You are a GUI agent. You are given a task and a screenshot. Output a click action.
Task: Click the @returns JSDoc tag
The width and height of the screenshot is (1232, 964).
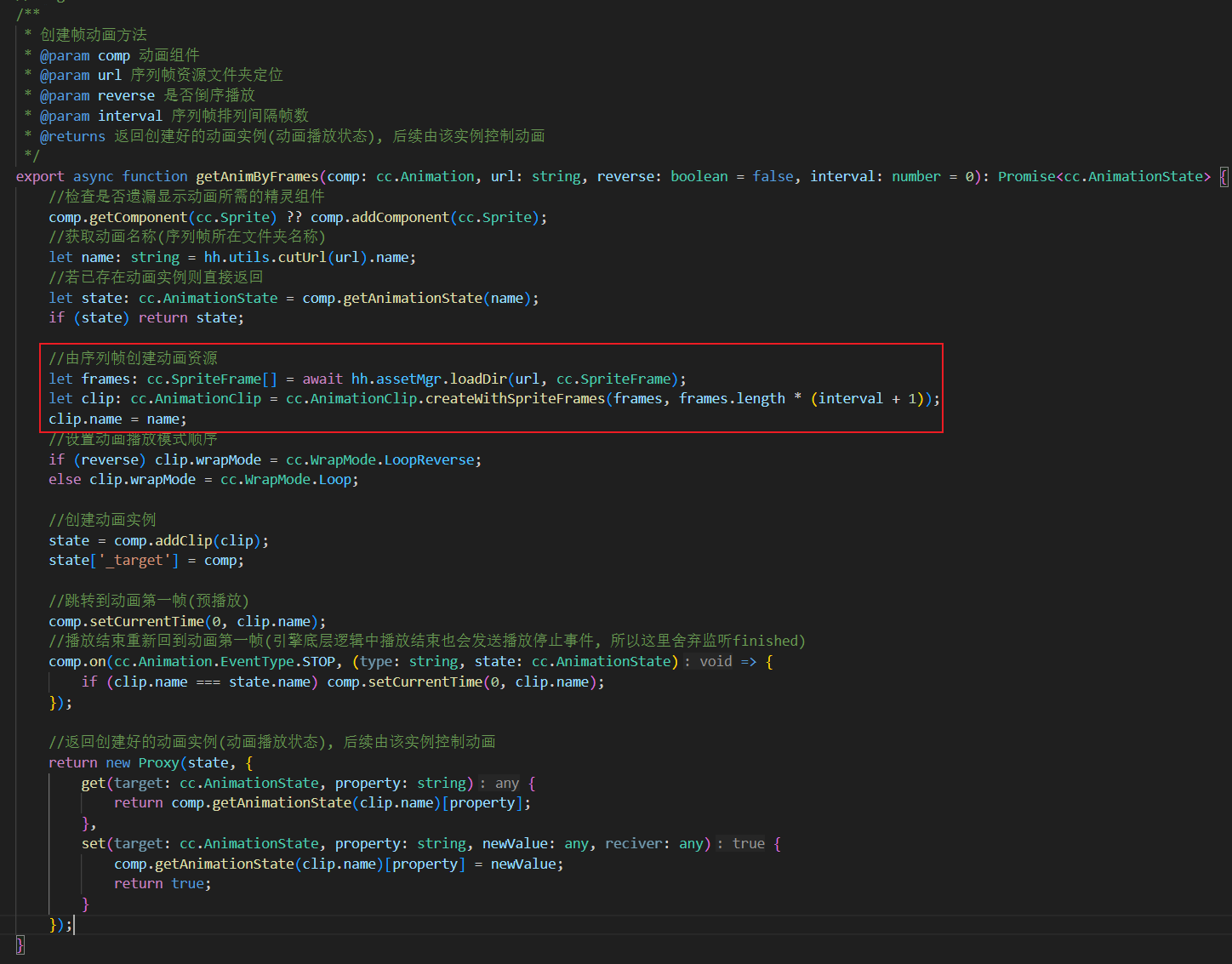pos(72,136)
